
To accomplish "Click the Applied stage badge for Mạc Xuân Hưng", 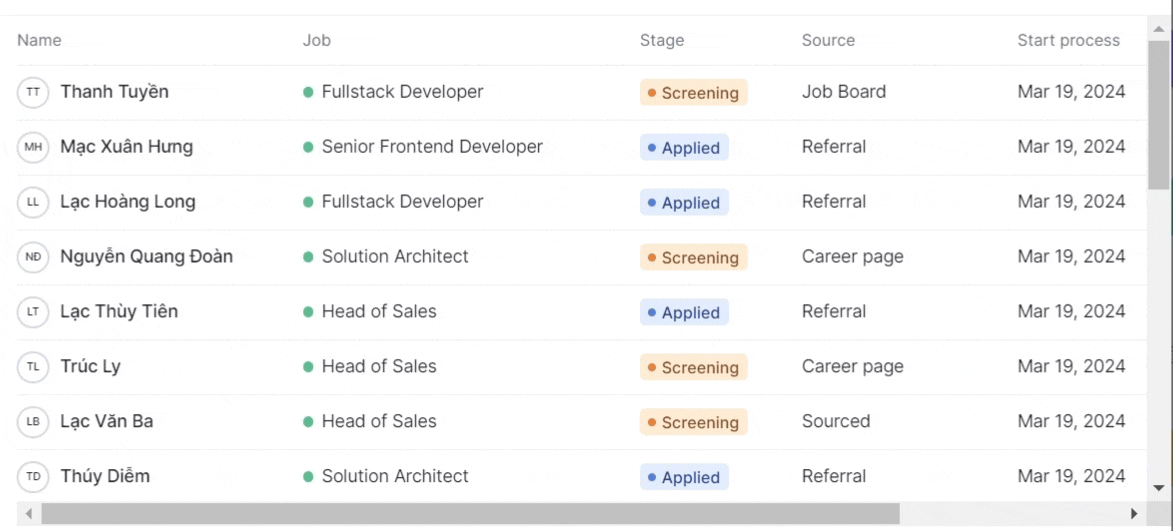I will [x=684, y=148].
